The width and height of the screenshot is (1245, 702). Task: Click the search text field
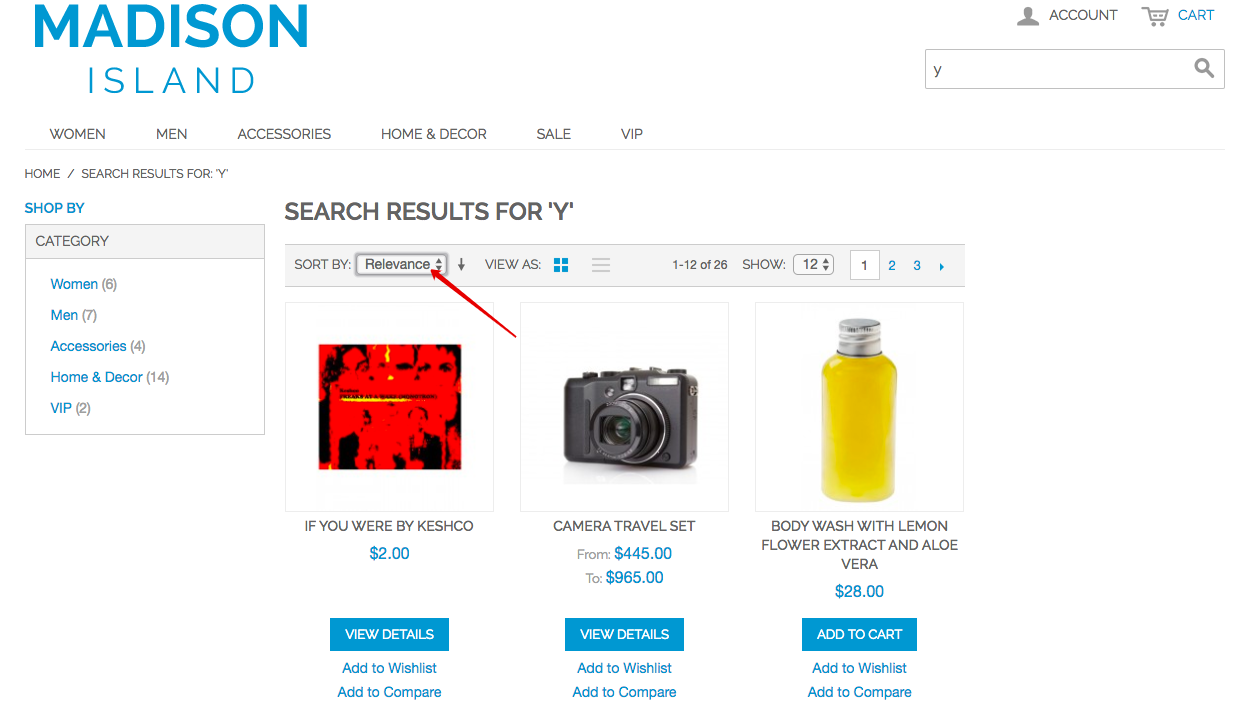(1060, 69)
